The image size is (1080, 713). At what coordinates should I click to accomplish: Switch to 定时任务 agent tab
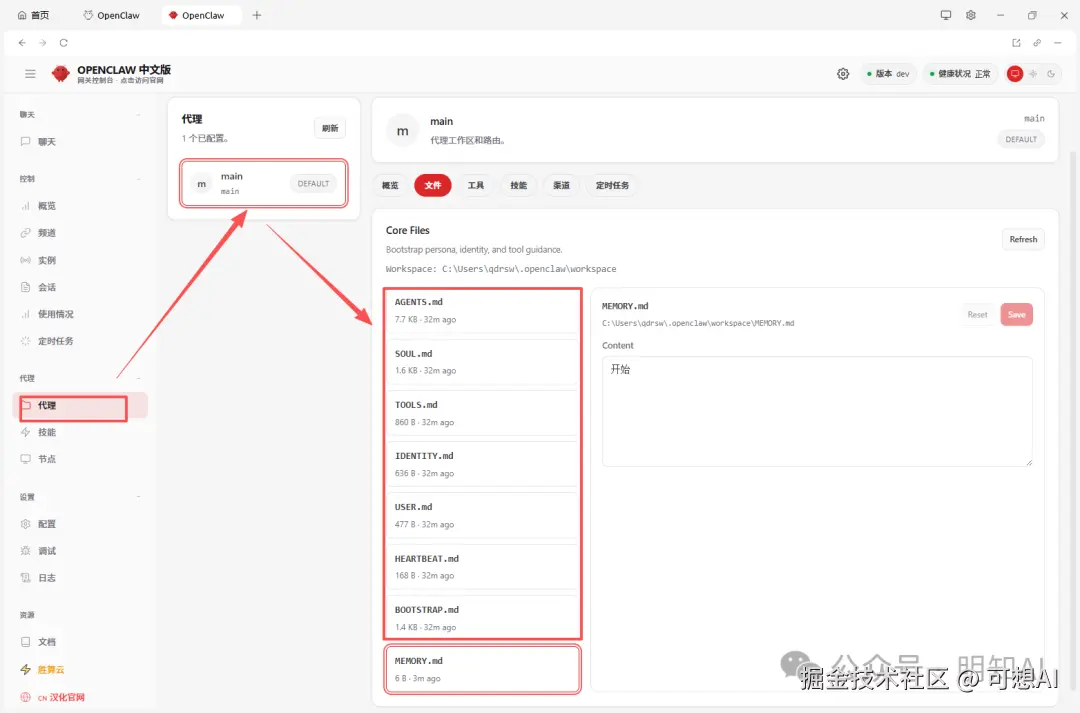point(612,185)
